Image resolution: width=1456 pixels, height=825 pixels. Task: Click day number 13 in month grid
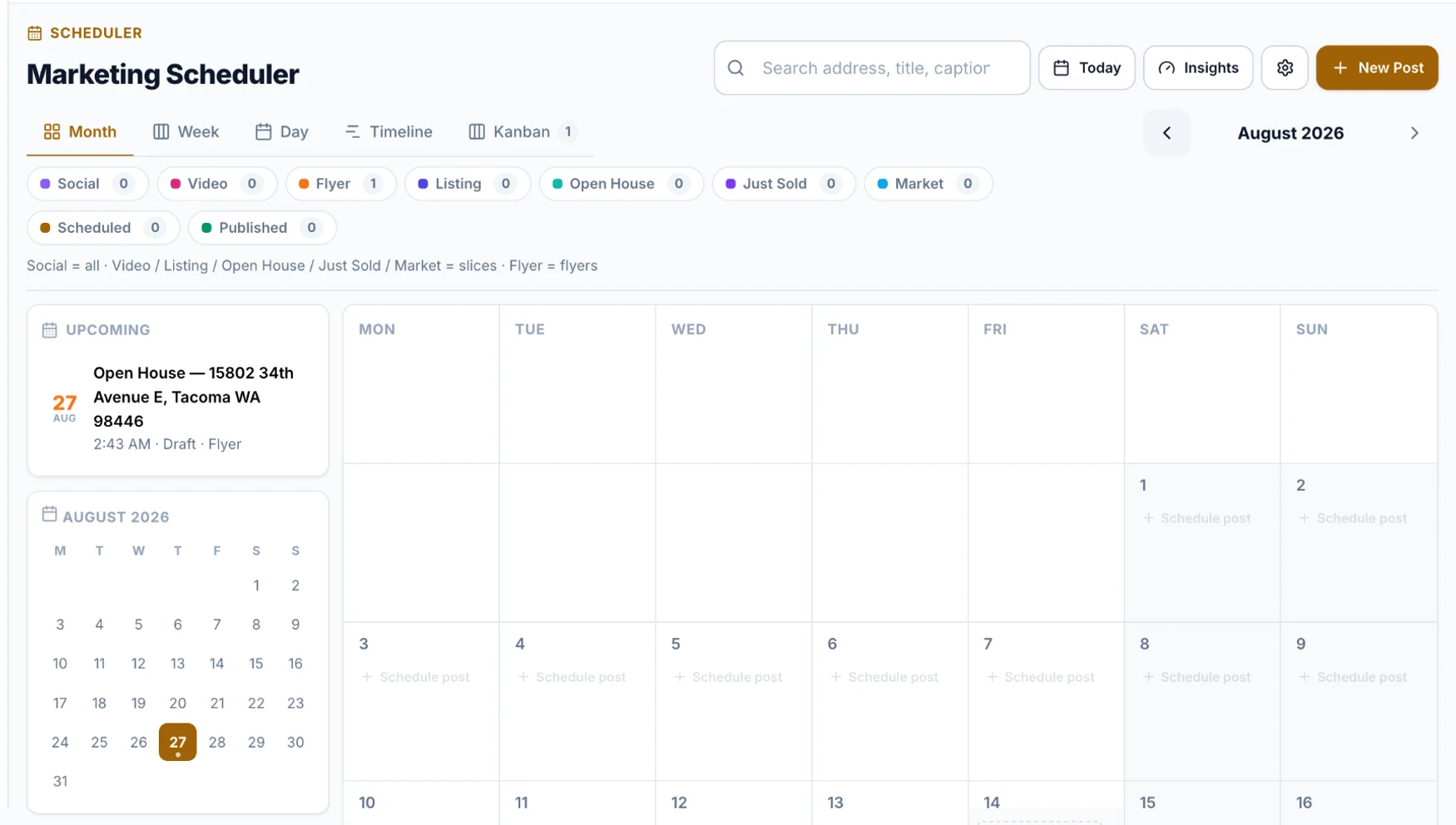coord(835,803)
